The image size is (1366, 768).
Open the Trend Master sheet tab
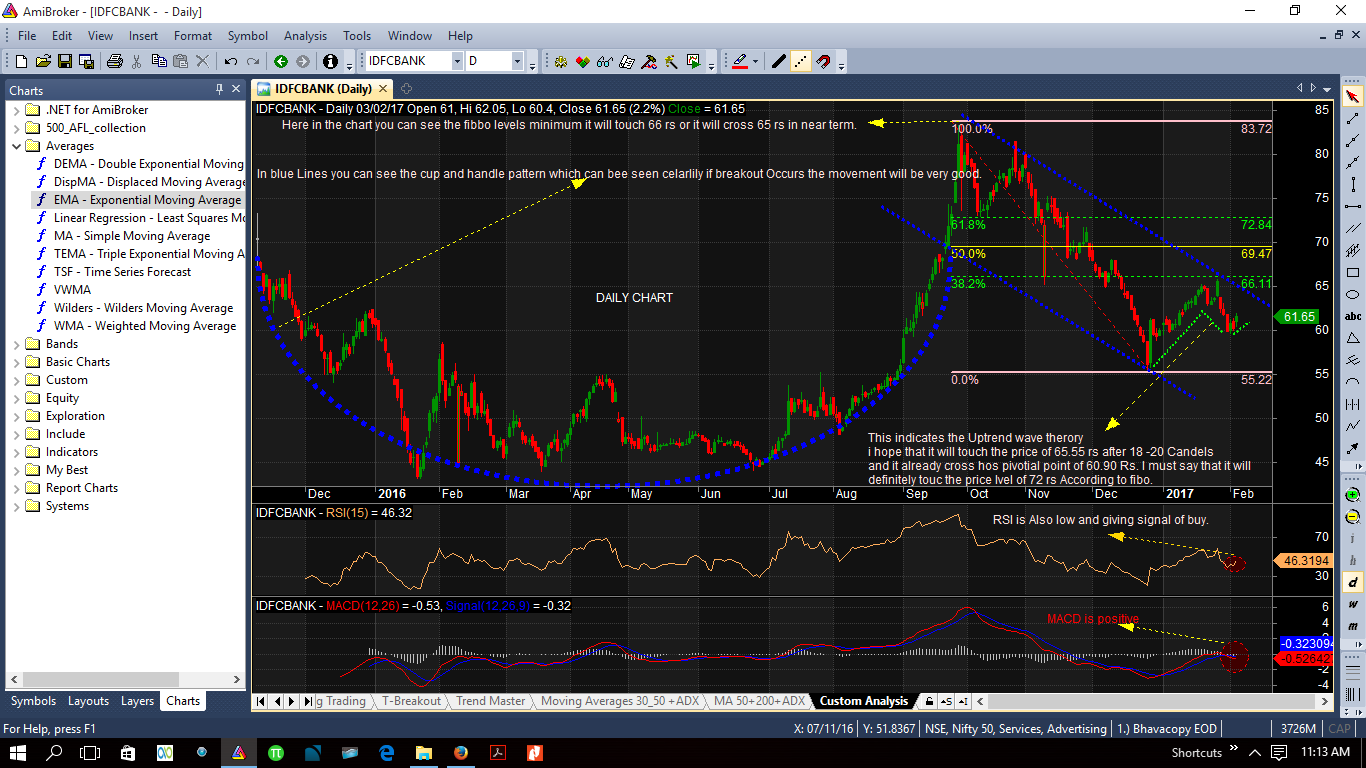click(491, 701)
